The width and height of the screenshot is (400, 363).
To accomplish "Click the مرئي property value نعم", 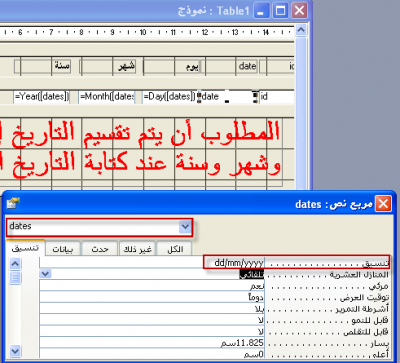I will pyautogui.click(x=152, y=286).
